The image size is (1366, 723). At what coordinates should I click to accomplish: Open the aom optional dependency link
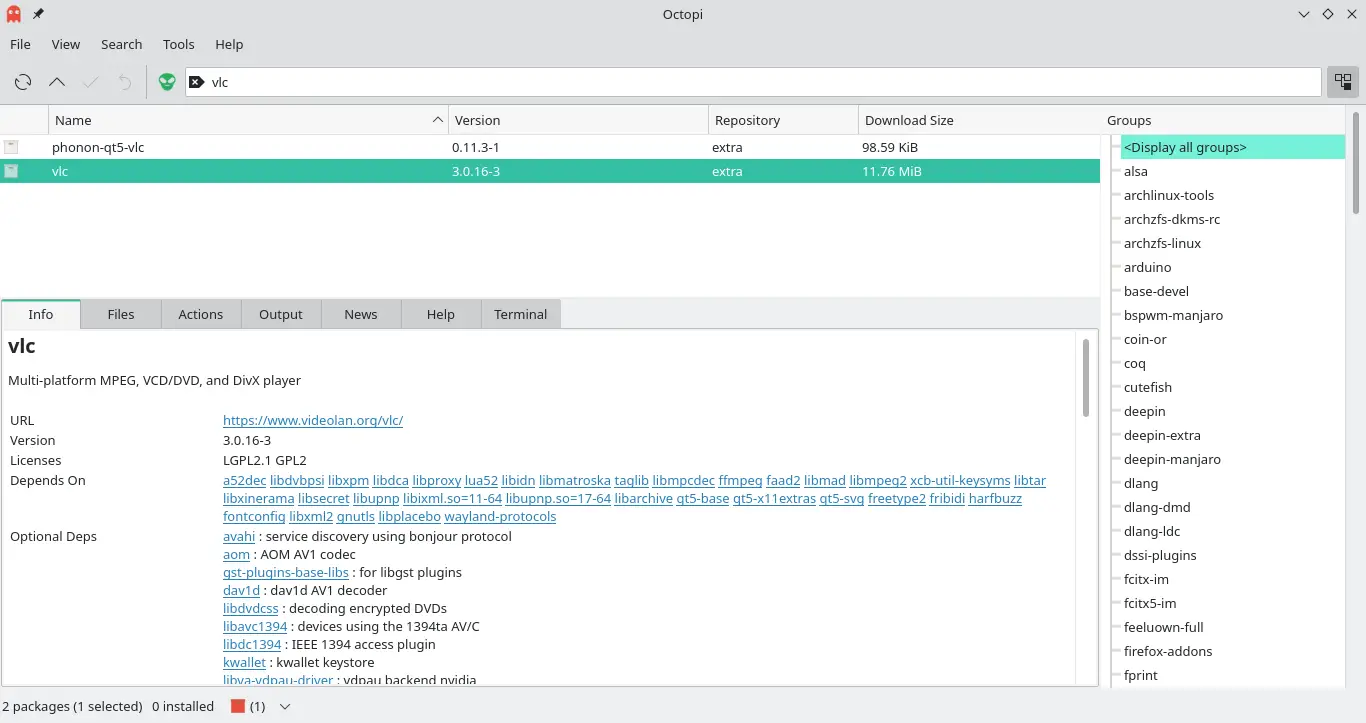236,555
